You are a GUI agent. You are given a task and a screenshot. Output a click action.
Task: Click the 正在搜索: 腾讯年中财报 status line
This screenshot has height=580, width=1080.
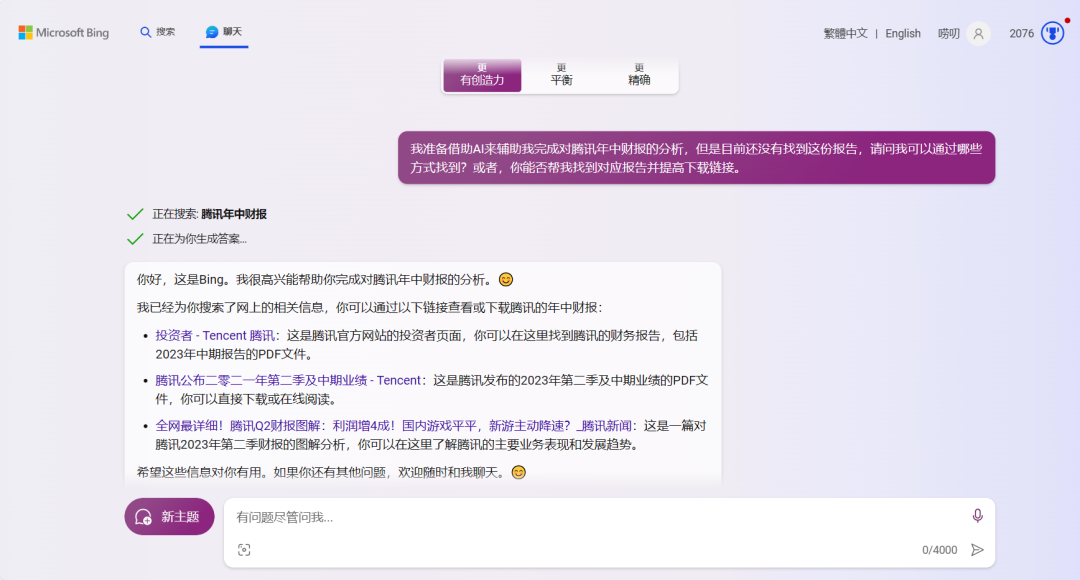(209, 214)
